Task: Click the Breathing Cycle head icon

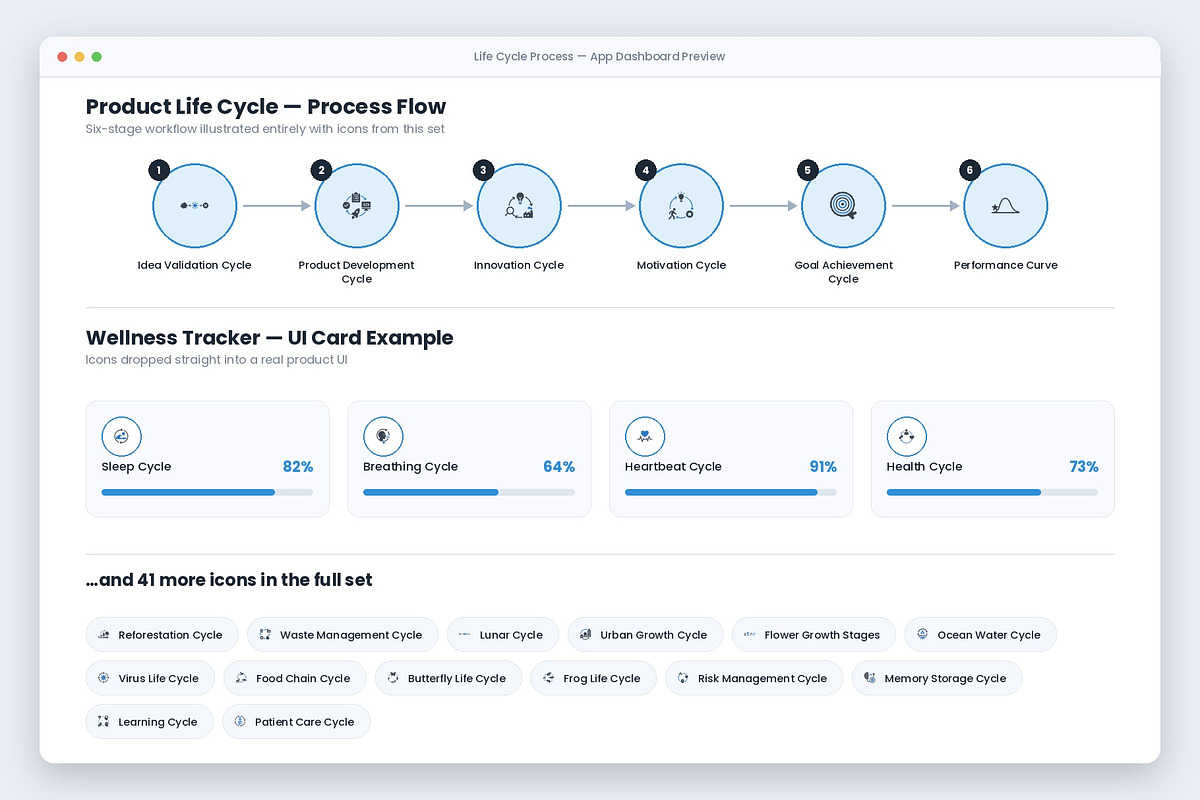Action: [383, 436]
